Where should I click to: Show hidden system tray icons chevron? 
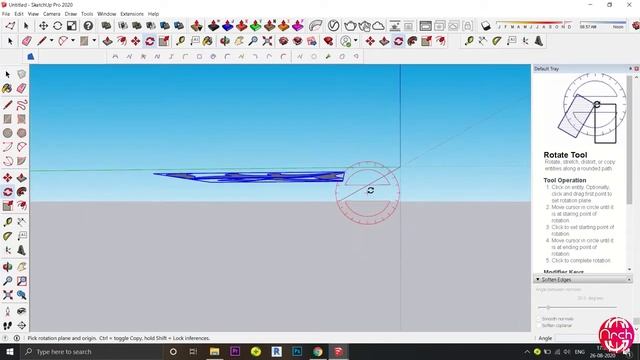(x=527, y=352)
